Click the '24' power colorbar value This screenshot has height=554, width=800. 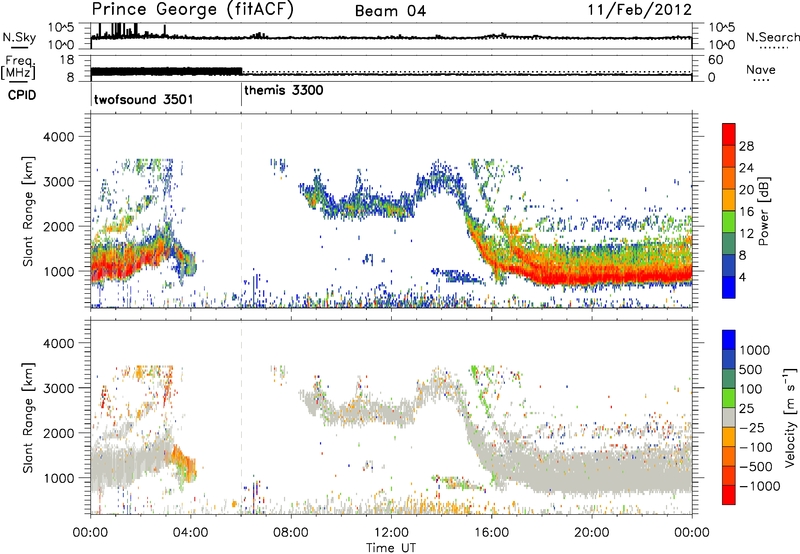[746, 168]
